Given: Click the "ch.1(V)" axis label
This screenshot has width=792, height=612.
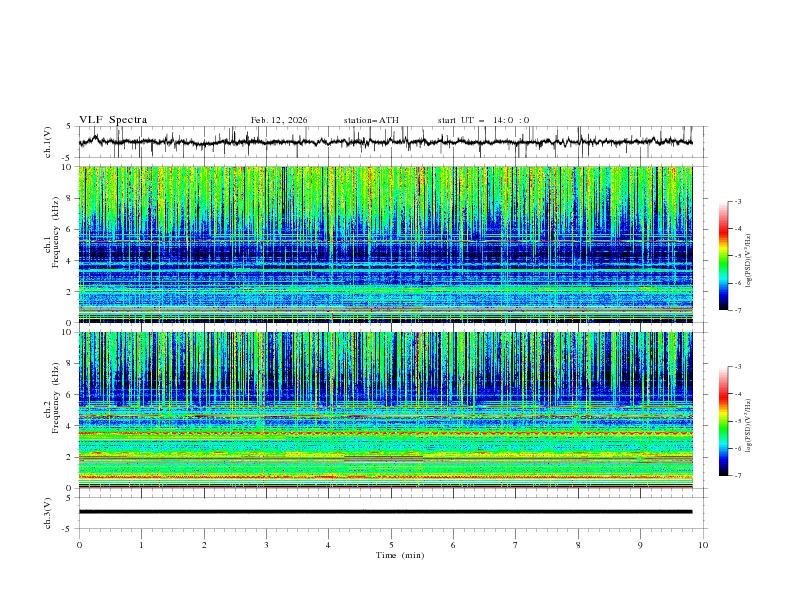Looking at the screenshot, I should 48,142.
